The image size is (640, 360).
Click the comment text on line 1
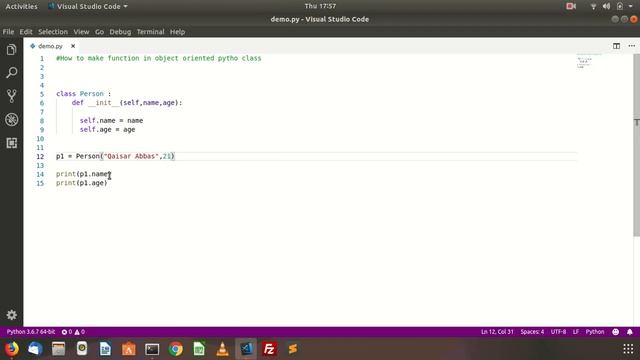pos(159,58)
